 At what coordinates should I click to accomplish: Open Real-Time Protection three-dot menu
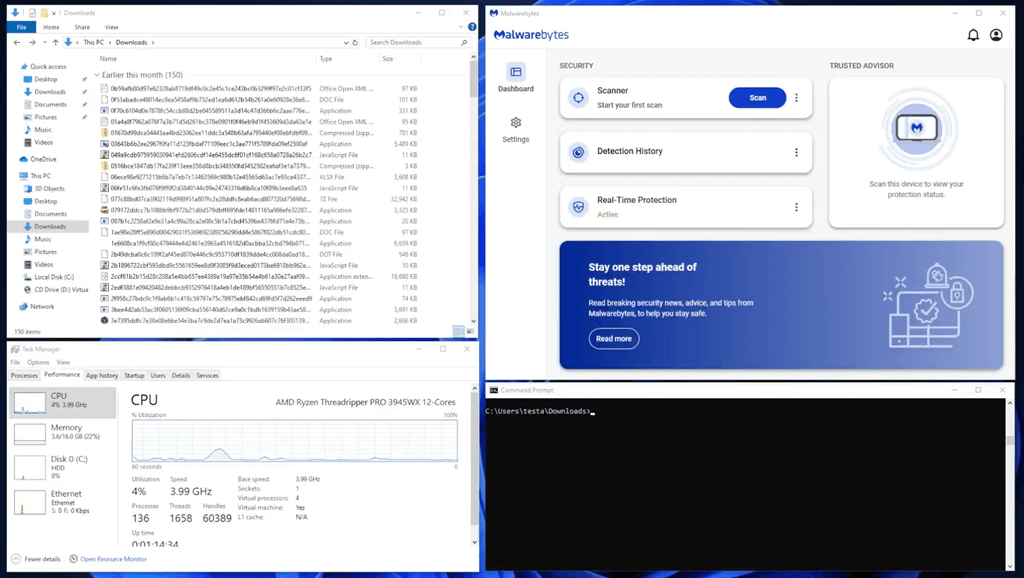pos(796,207)
